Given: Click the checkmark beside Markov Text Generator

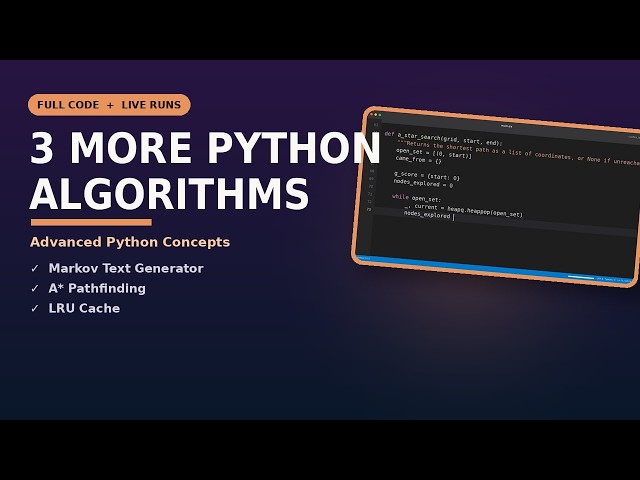Looking at the screenshot, I should pyautogui.click(x=35, y=268).
